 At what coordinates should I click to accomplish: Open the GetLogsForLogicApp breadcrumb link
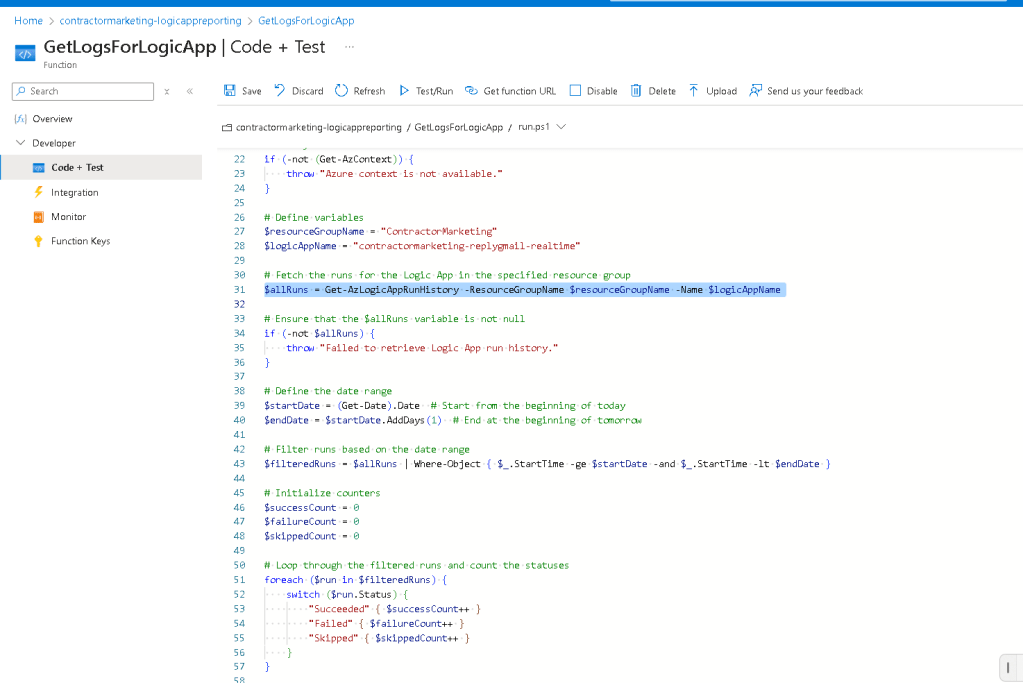306,21
